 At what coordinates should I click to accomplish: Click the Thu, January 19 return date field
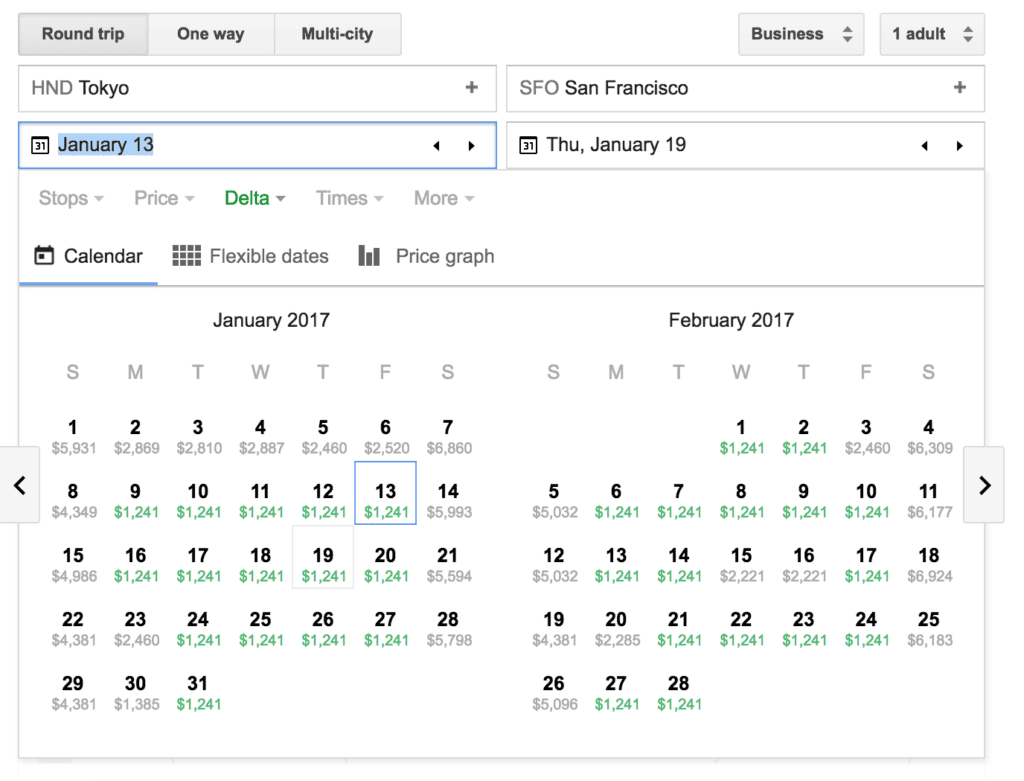745,145
